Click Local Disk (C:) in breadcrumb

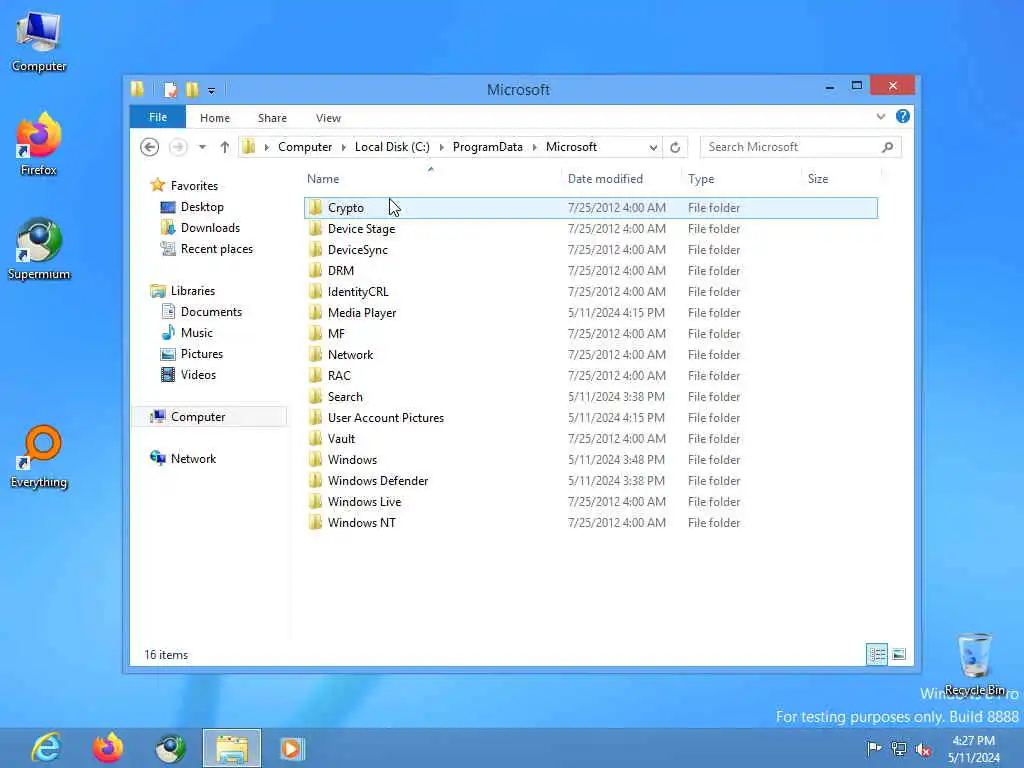click(x=392, y=147)
